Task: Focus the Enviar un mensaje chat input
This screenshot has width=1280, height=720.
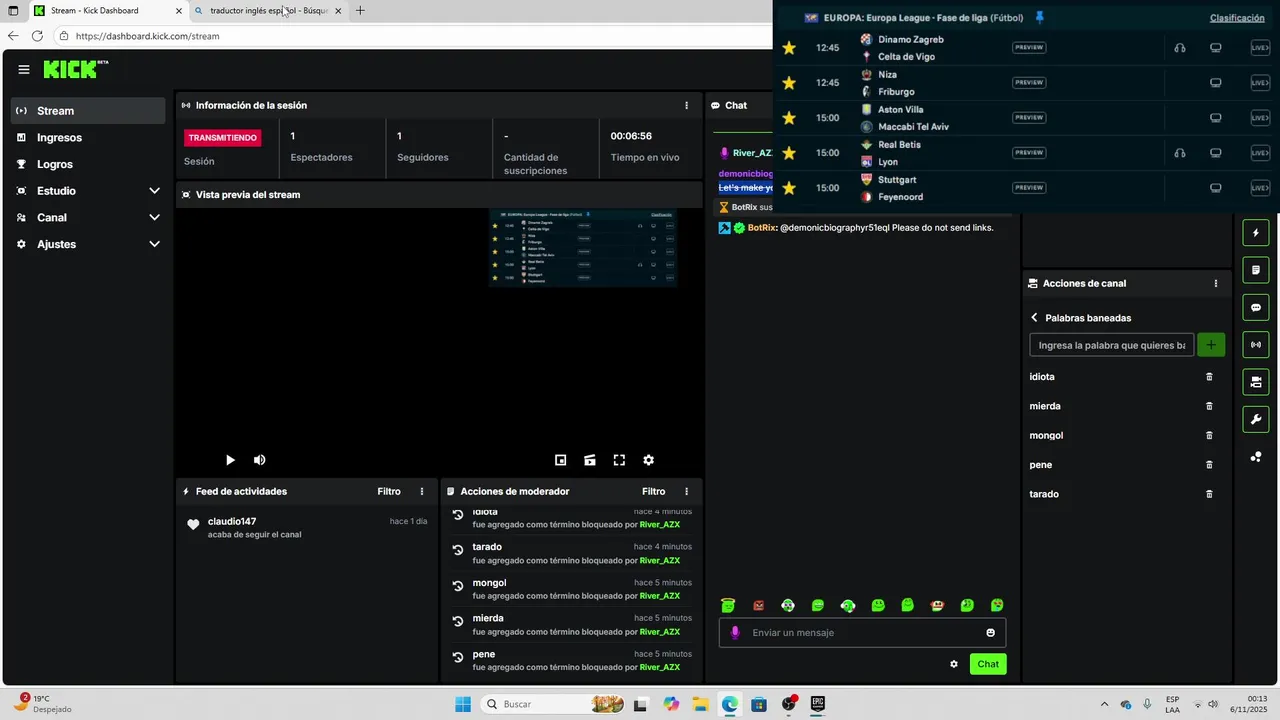Action: (862, 632)
